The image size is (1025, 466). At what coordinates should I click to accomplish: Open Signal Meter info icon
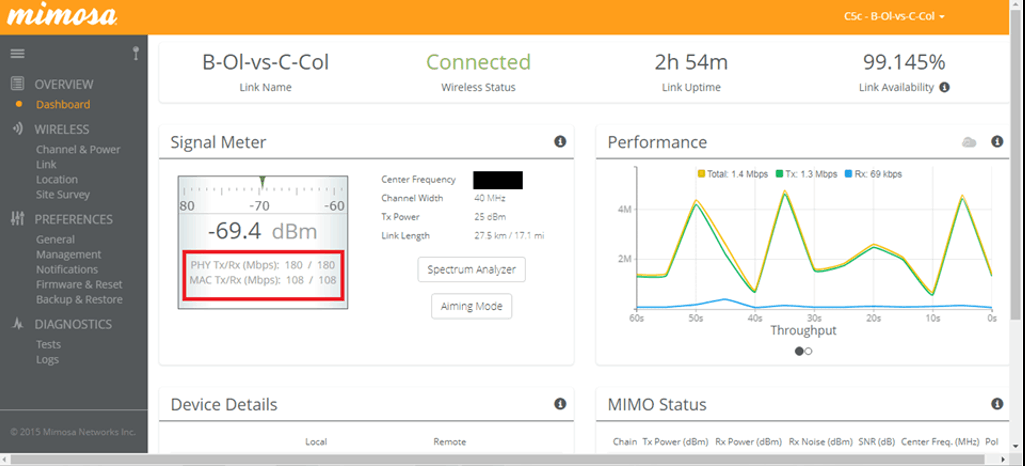560,142
